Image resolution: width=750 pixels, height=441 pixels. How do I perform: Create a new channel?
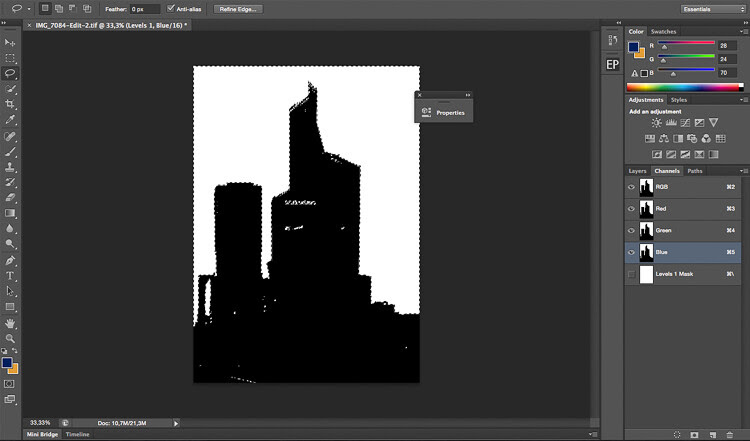[x=713, y=435]
